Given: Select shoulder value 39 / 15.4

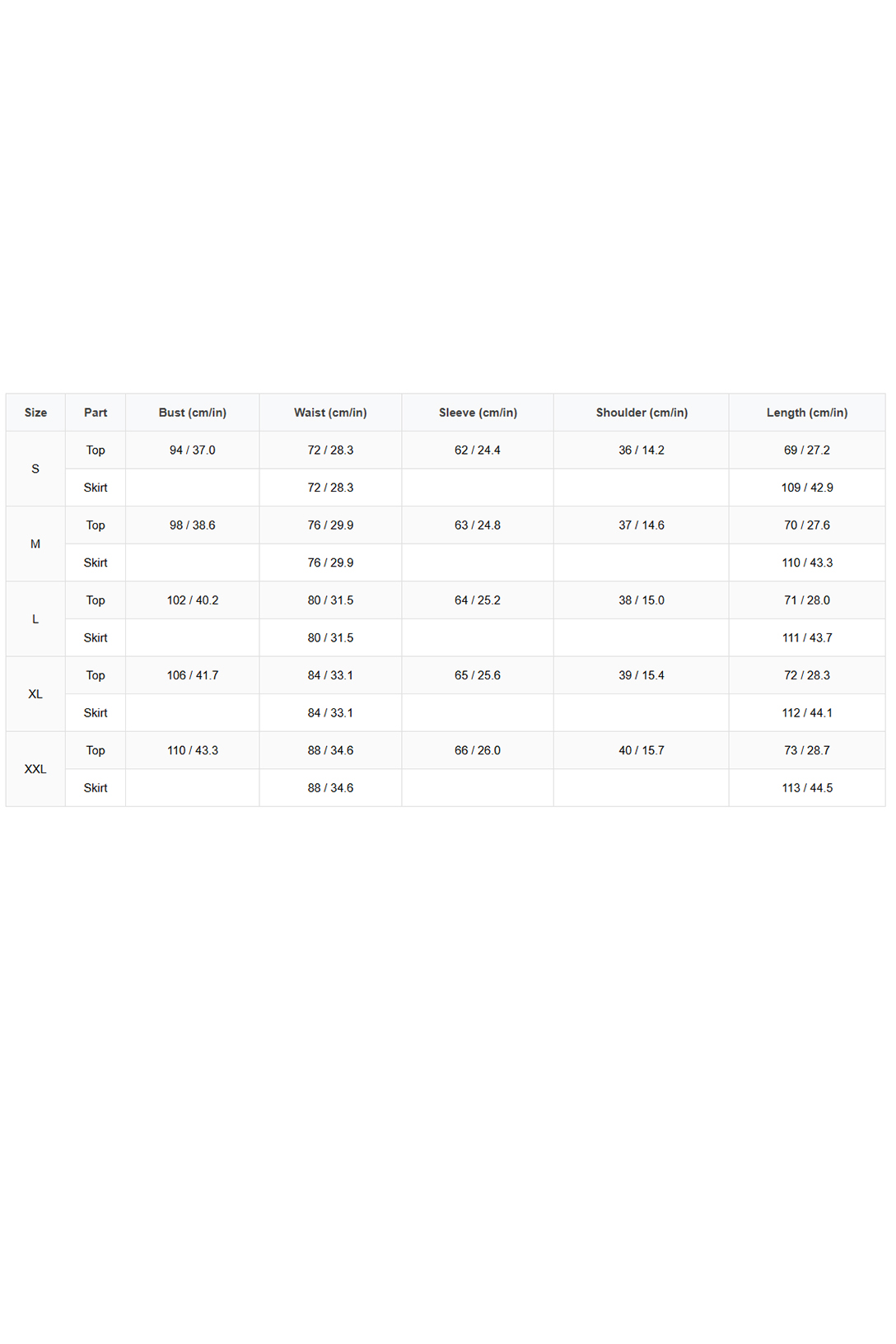Looking at the screenshot, I should coord(642,675).
